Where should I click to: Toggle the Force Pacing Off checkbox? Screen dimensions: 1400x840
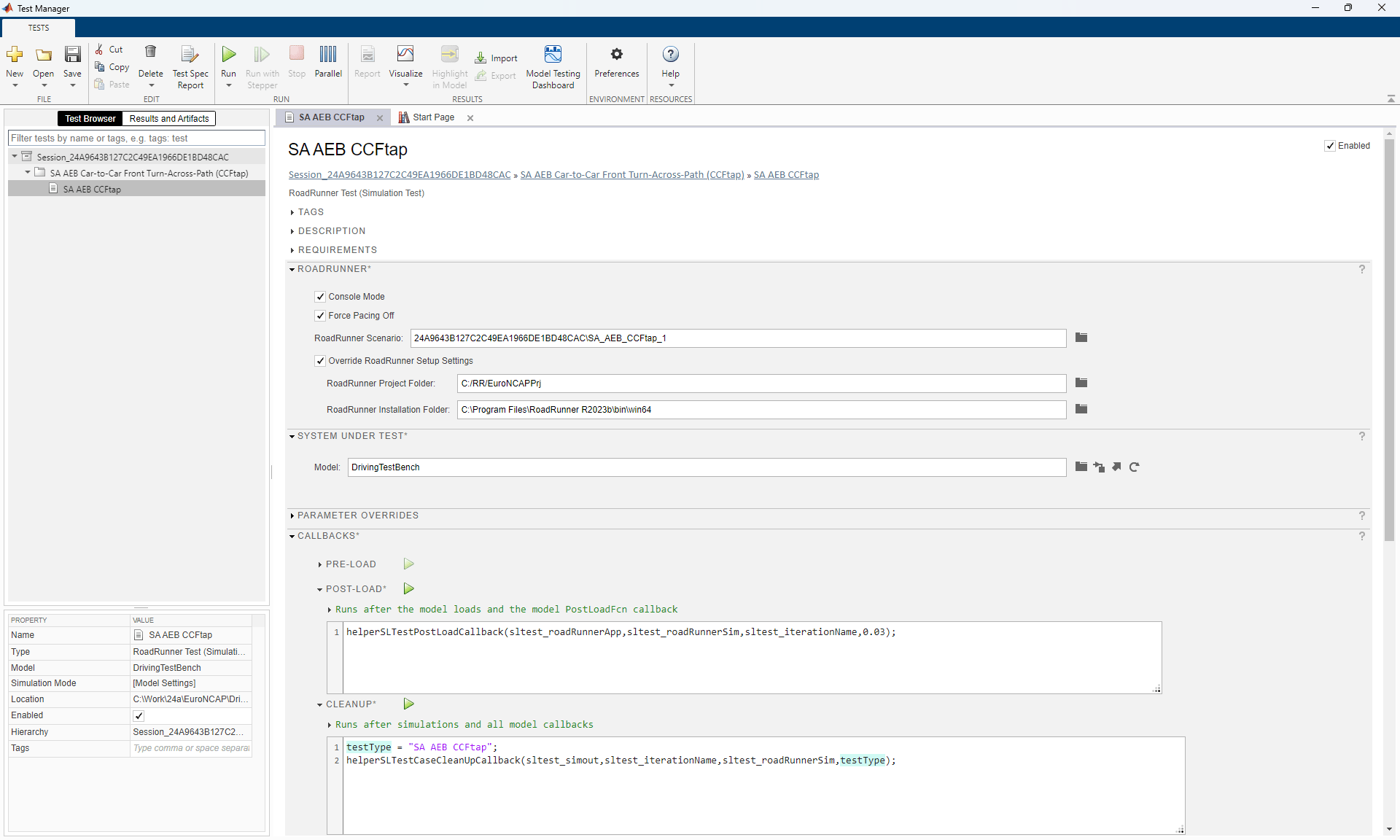click(320, 316)
